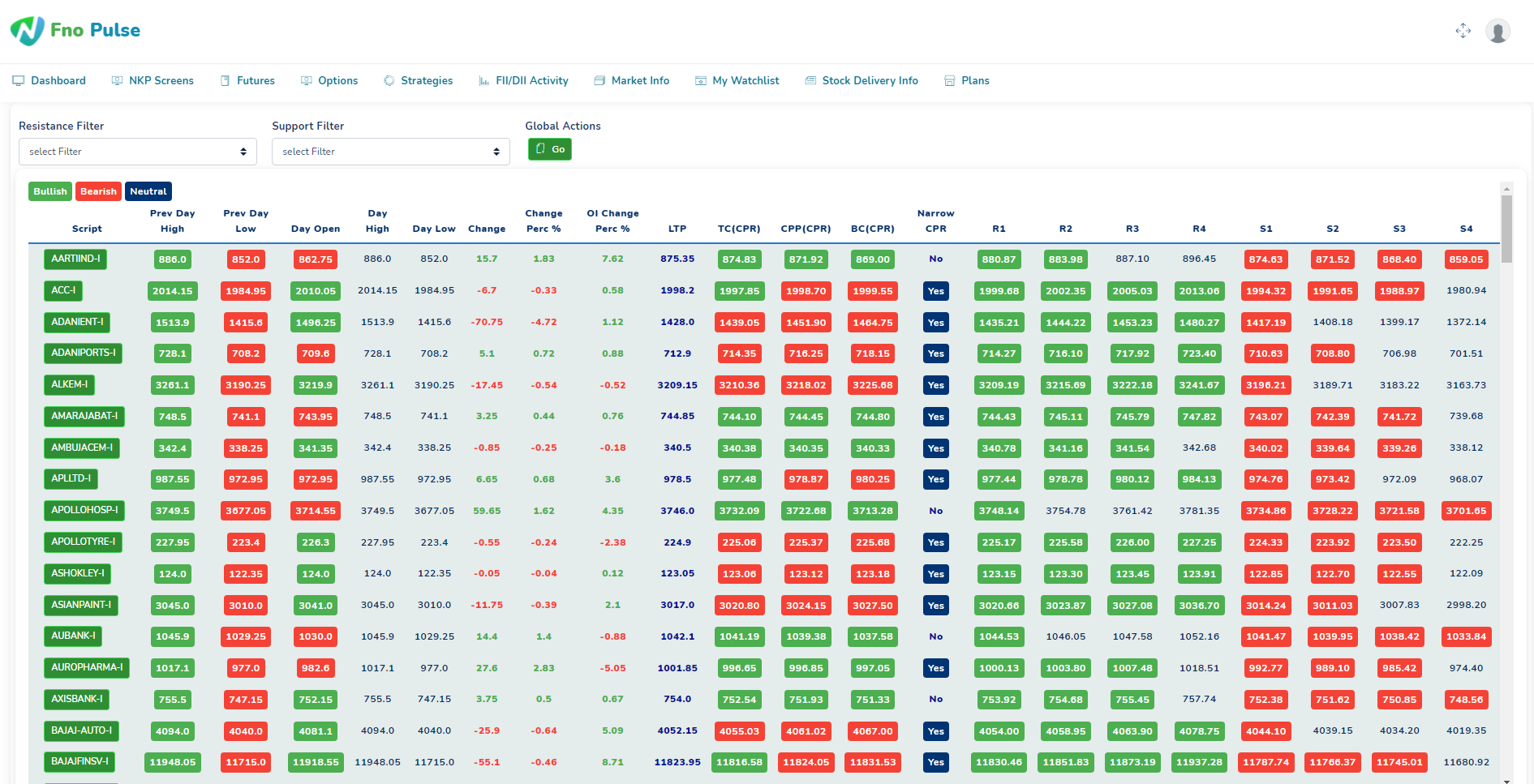
Task: Click the Strategies gear icon
Action: (389, 81)
